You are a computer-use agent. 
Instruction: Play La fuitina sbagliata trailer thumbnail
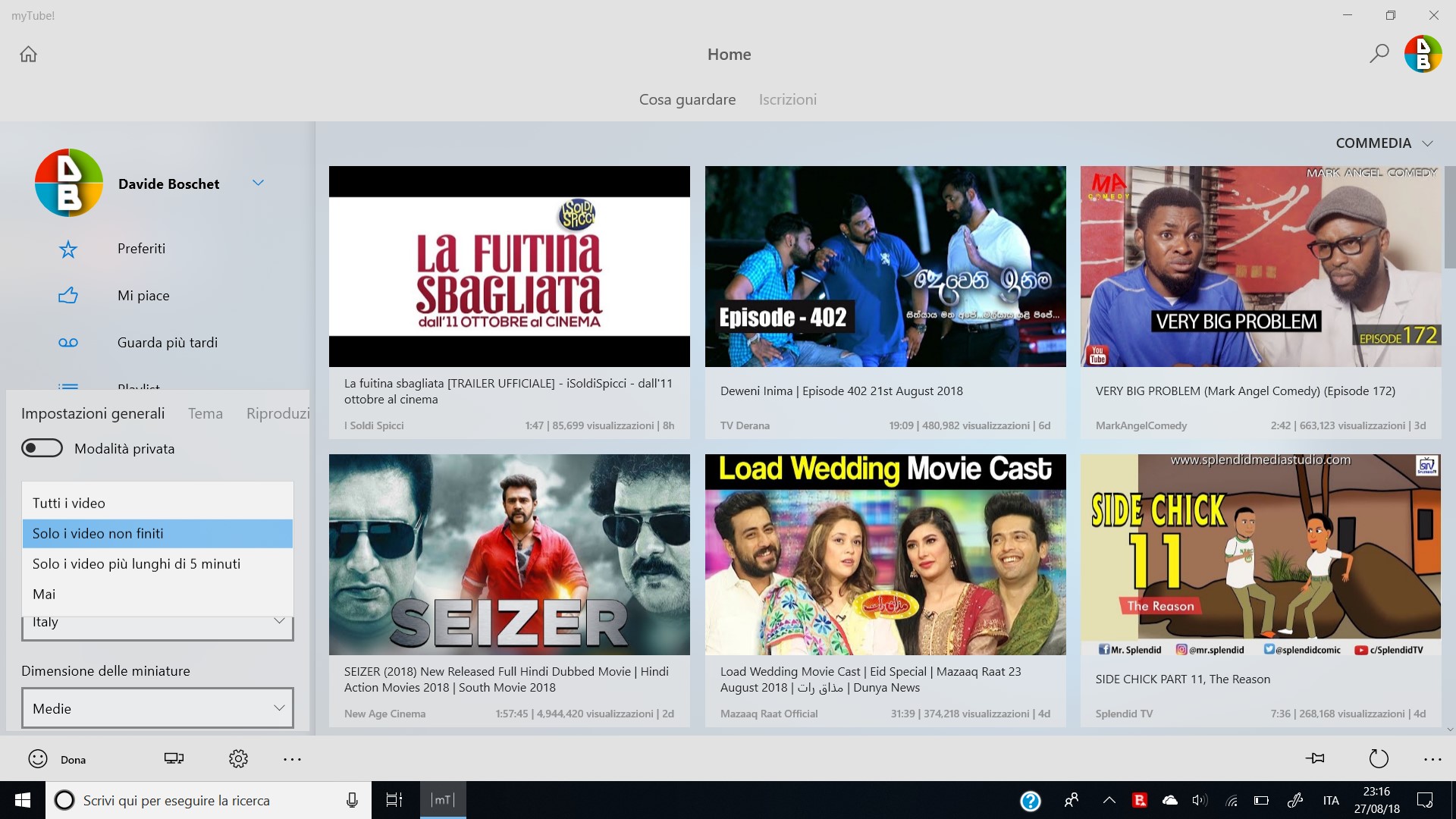[510, 266]
